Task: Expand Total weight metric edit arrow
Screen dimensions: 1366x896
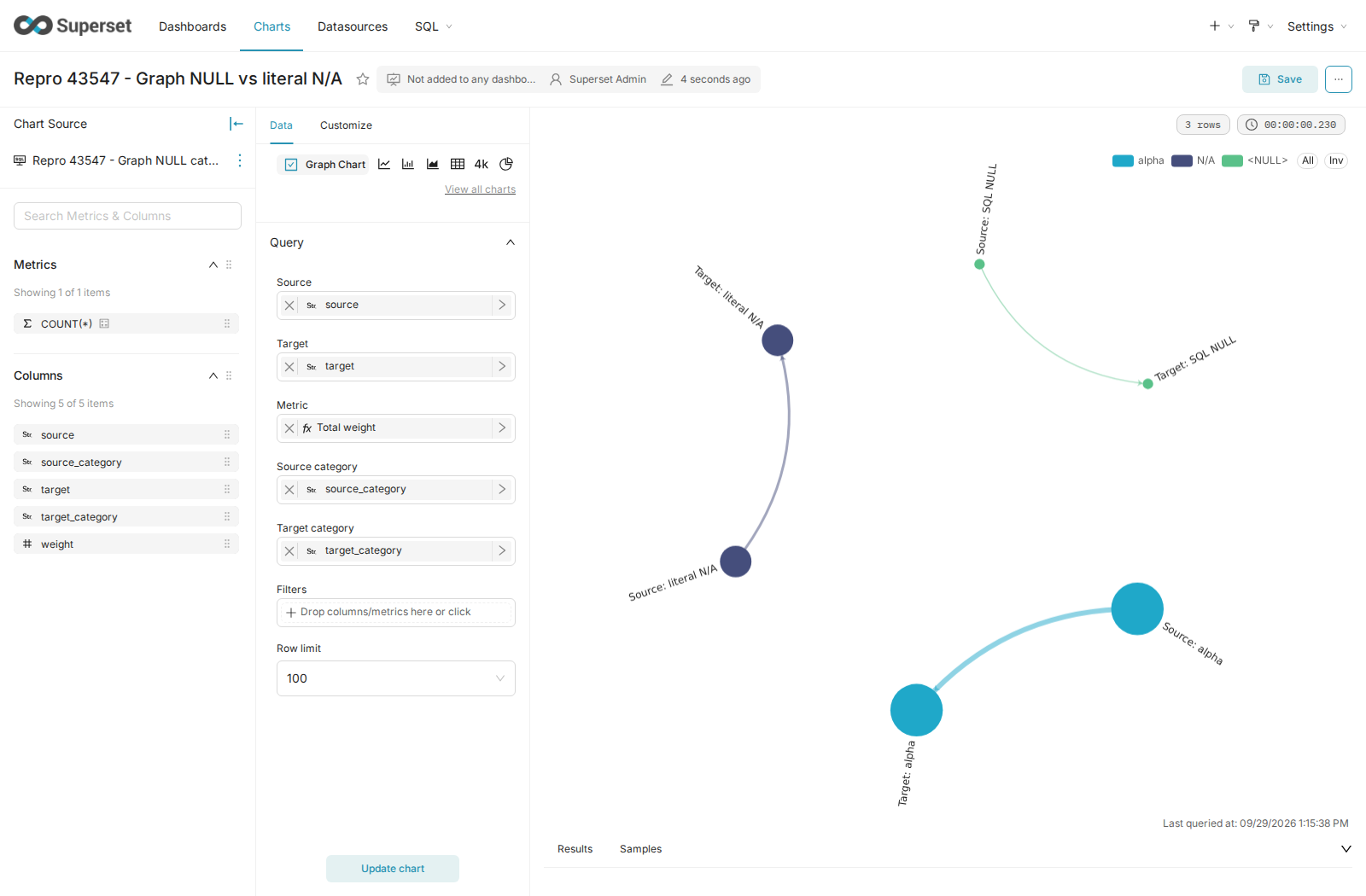Action: (x=502, y=428)
